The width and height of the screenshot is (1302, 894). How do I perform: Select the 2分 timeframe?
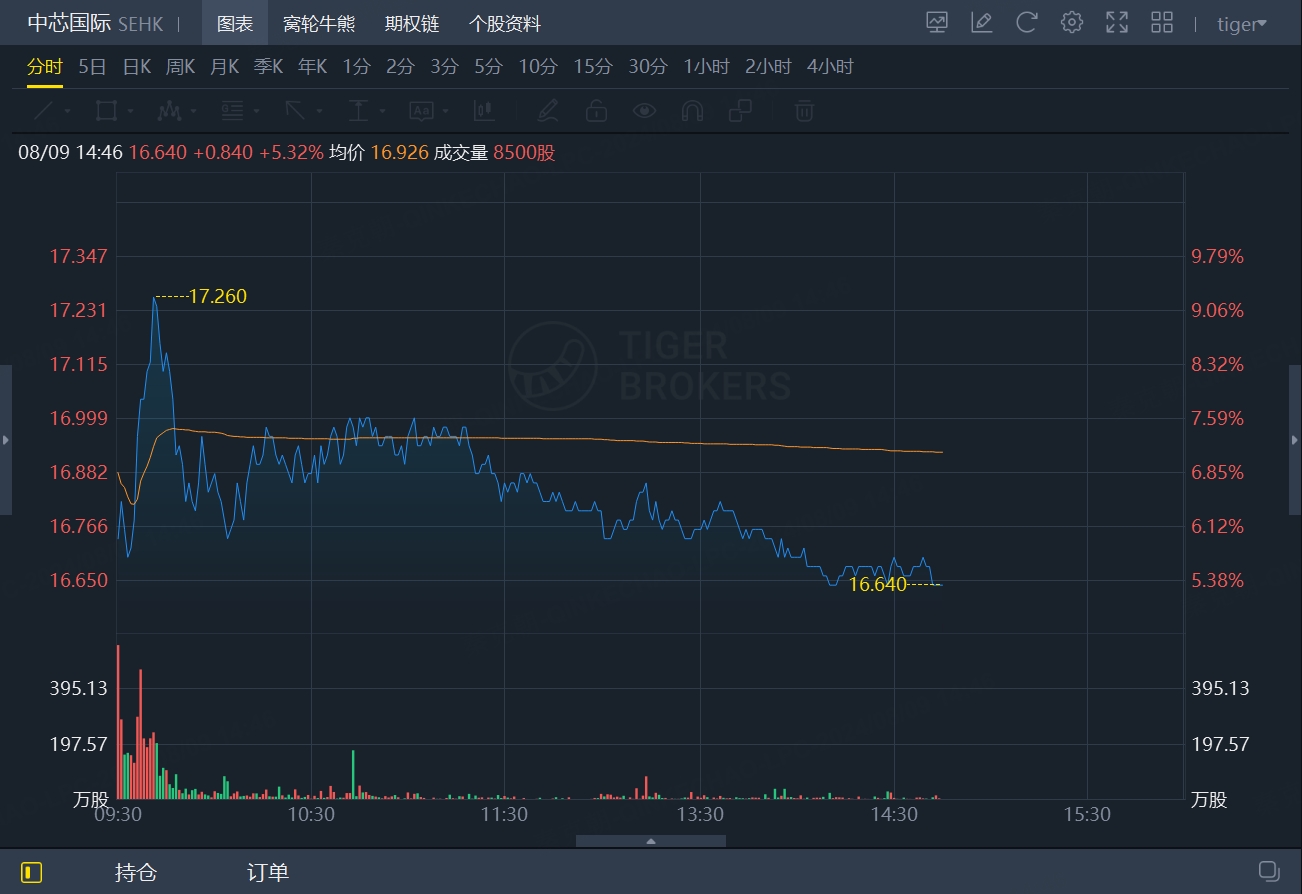click(400, 67)
